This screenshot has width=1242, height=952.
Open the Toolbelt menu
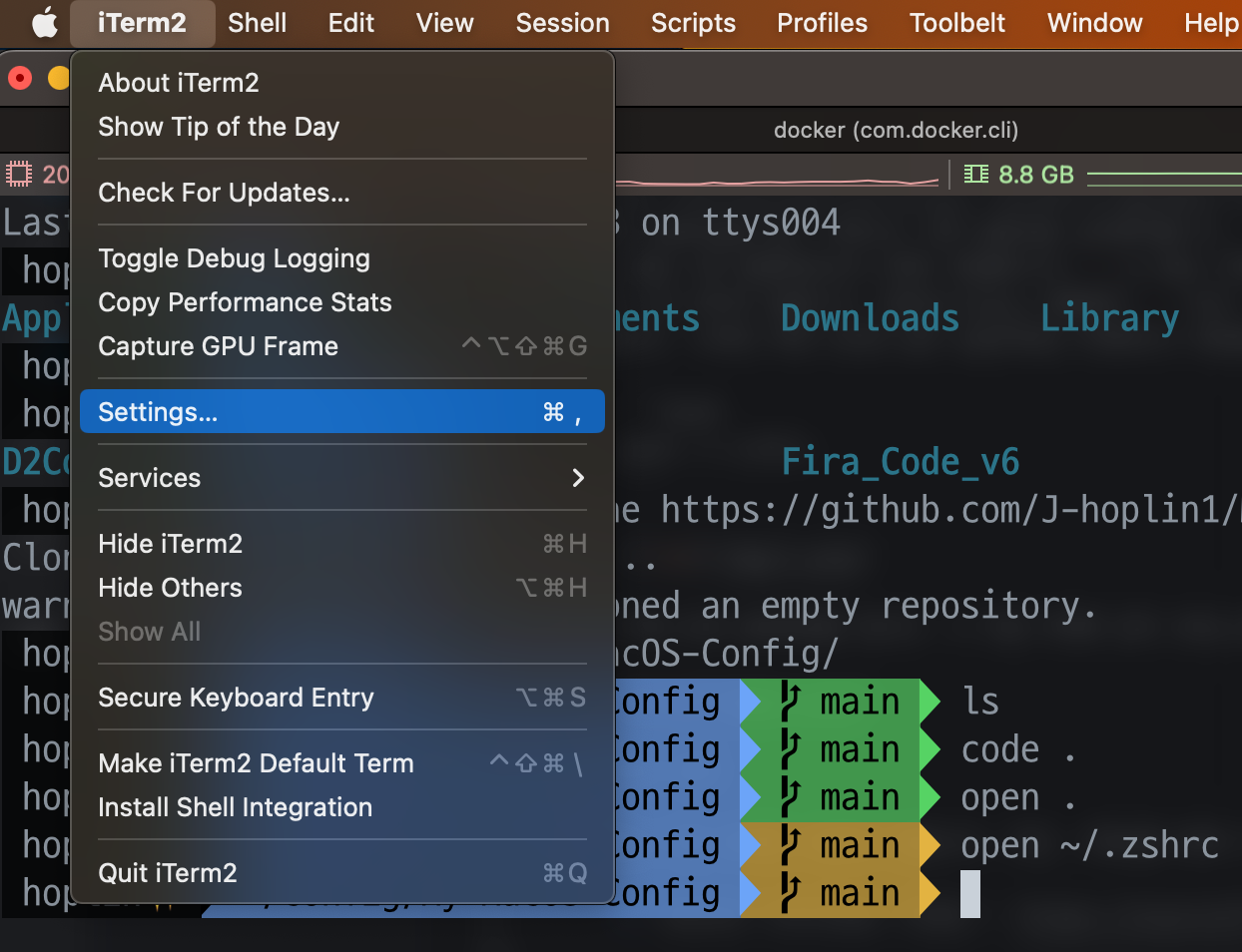pos(957,23)
